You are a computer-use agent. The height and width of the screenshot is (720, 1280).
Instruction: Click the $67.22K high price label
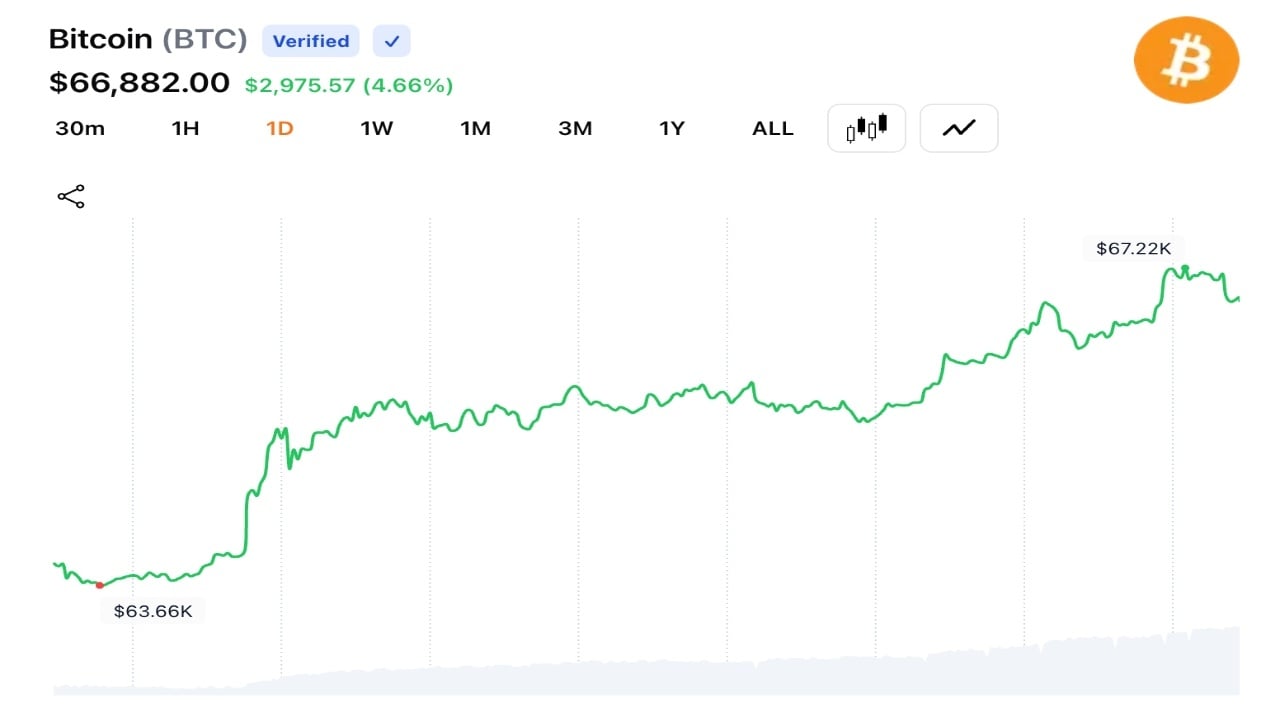(1133, 248)
